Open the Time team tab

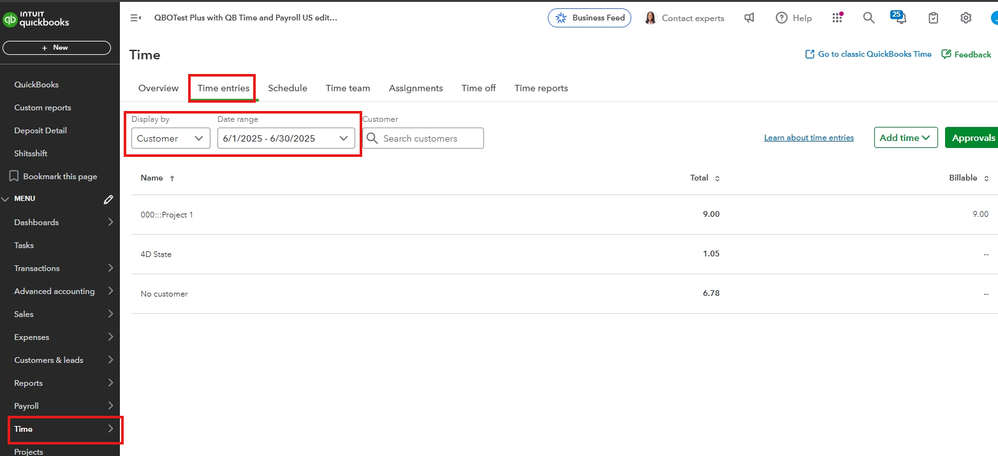point(348,88)
